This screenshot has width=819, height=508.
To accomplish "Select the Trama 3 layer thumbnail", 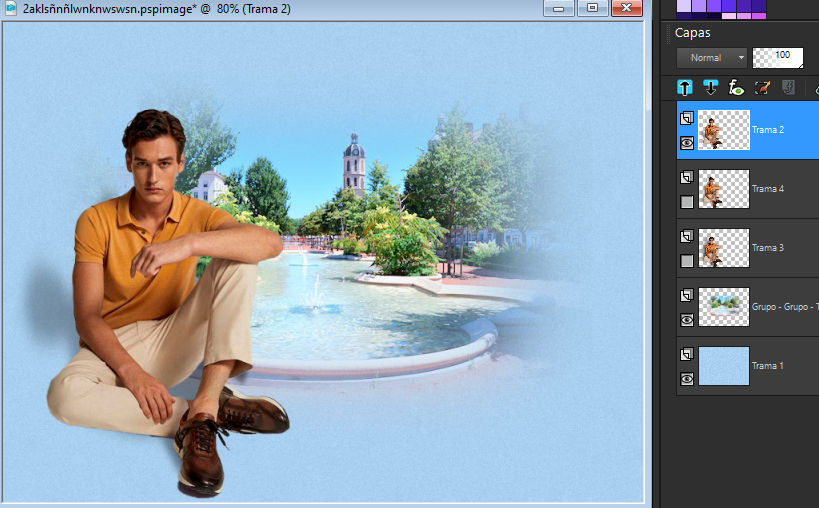I will pyautogui.click(x=724, y=248).
